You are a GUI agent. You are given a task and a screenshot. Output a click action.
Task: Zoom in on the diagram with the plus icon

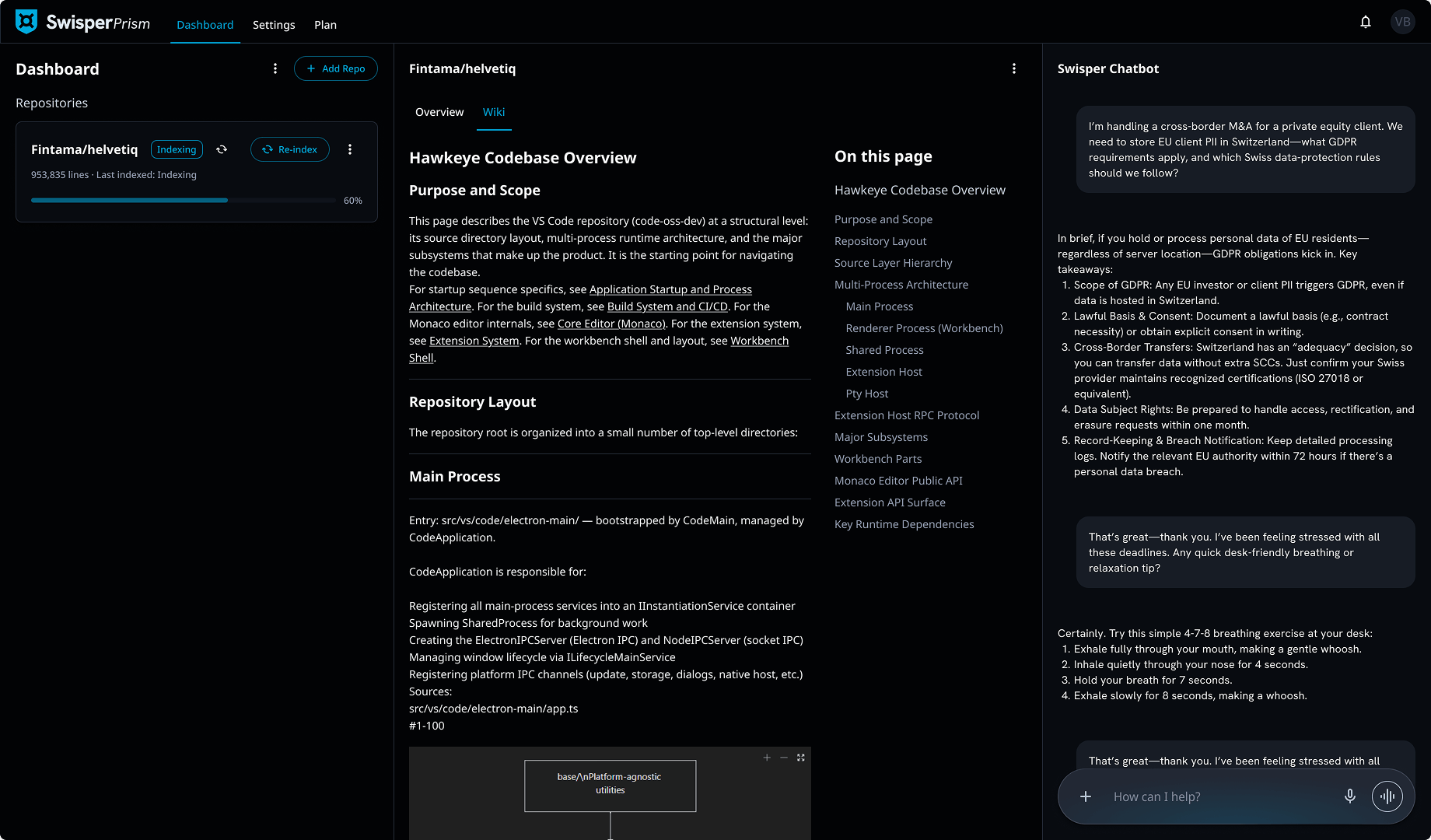coord(766,757)
